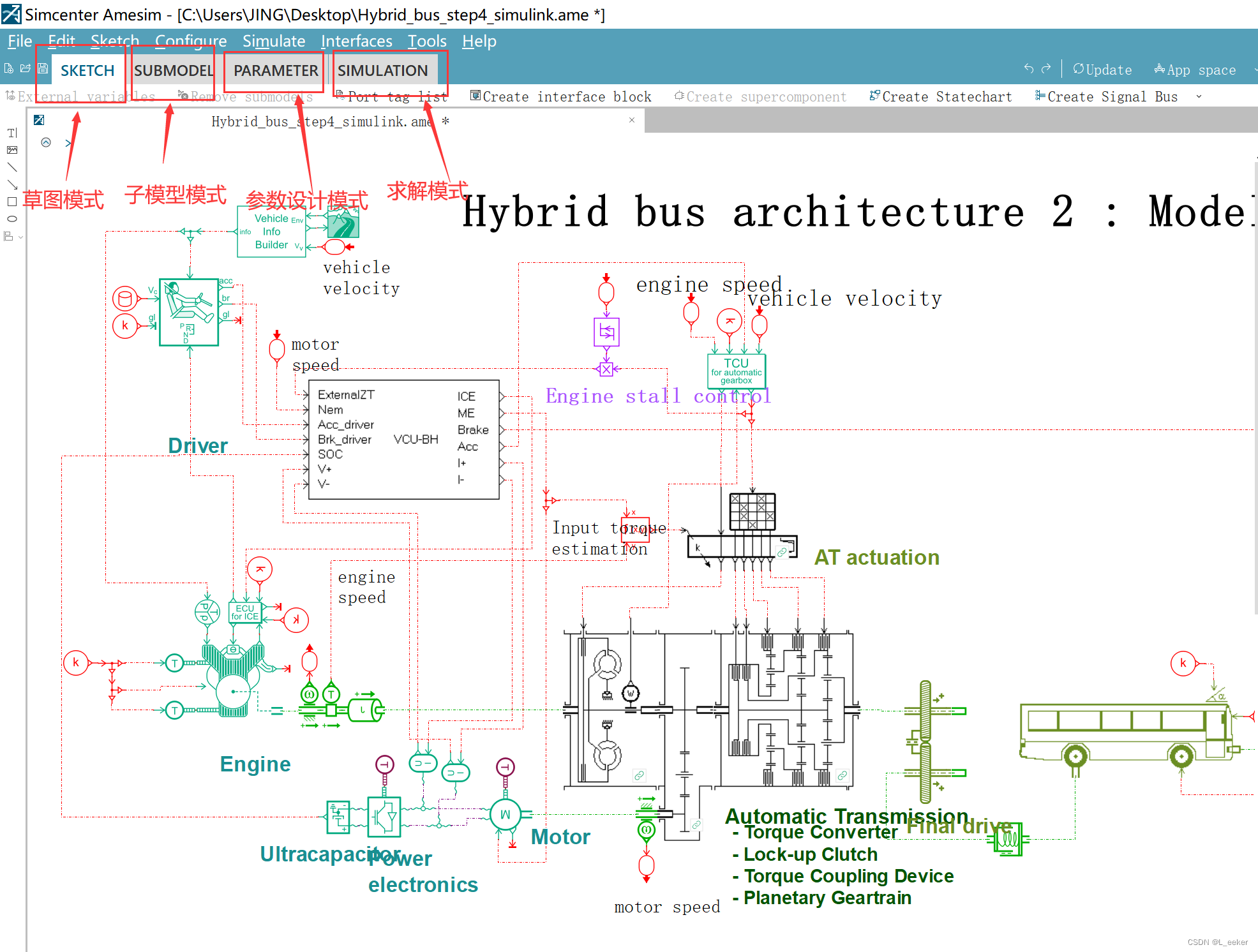This screenshot has width=1258, height=952.
Task: Select the New sketch icon
Action: click(8, 67)
